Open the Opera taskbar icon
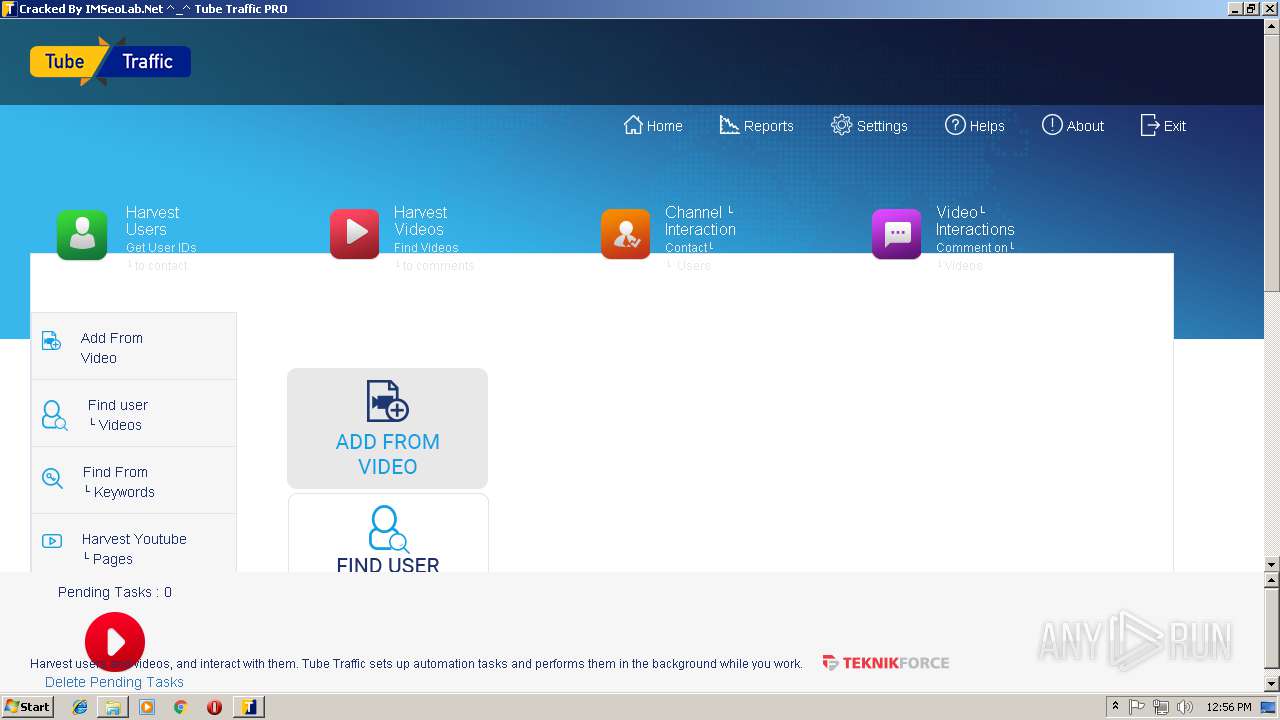This screenshot has width=1280, height=720. click(x=214, y=707)
